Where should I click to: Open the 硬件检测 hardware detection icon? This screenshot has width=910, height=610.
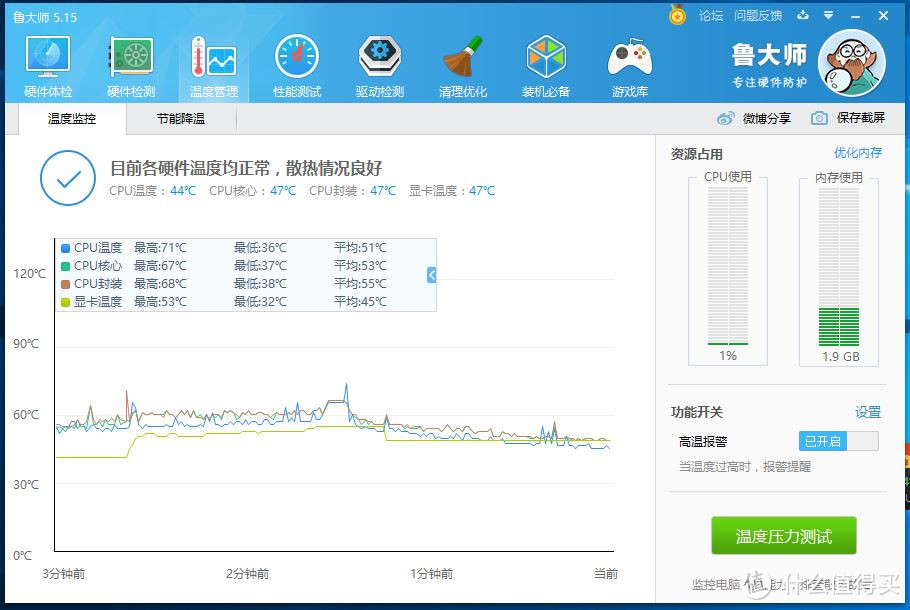point(131,56)
